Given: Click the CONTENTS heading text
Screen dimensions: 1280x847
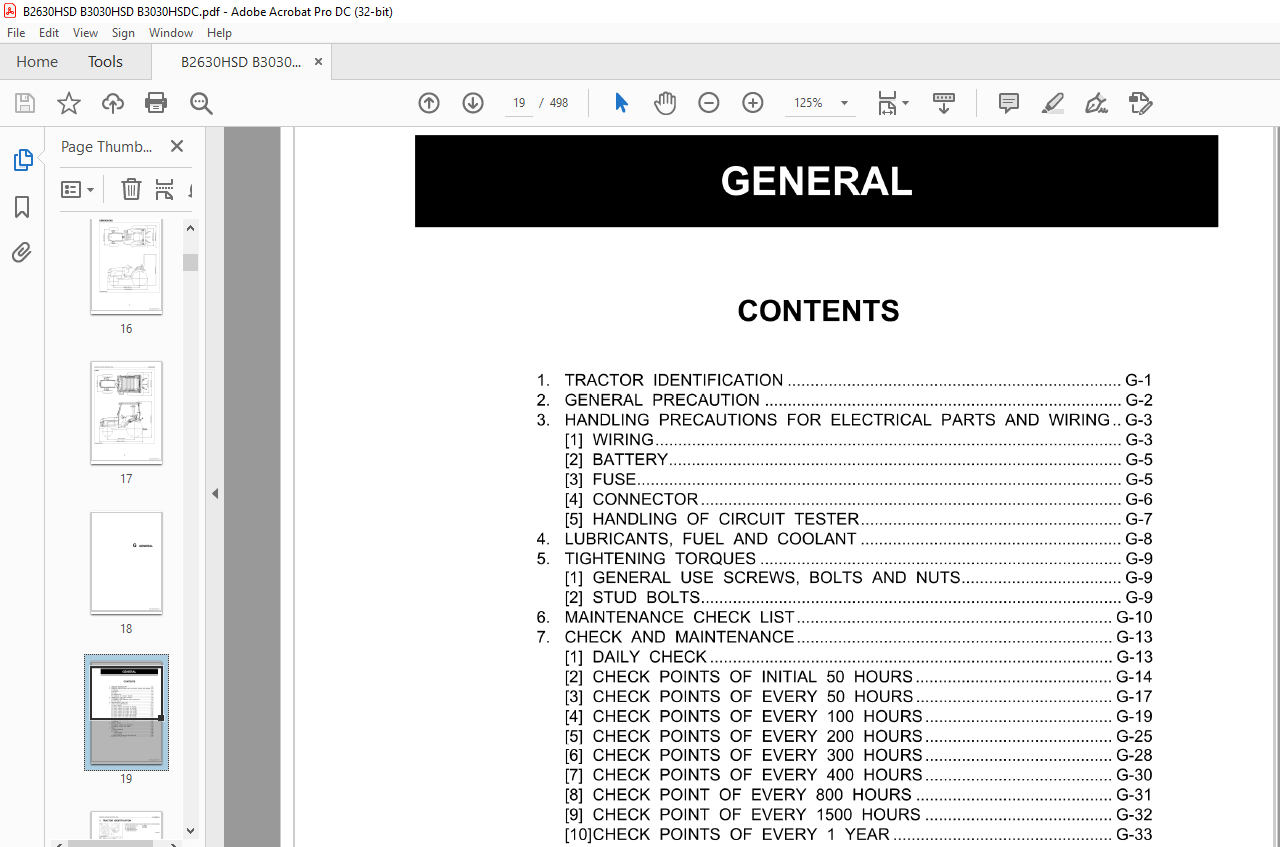Looking at the screenshot, I should point(818,311).
